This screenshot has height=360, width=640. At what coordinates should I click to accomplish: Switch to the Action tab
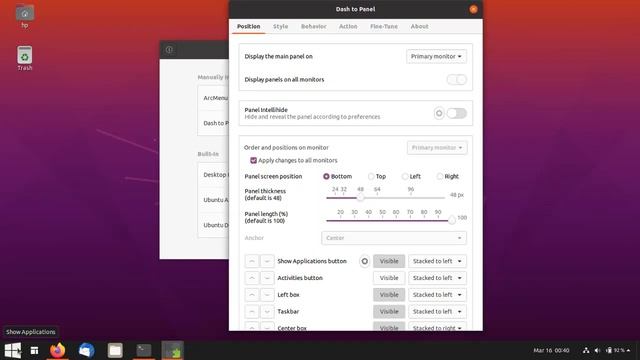(348, 26)
